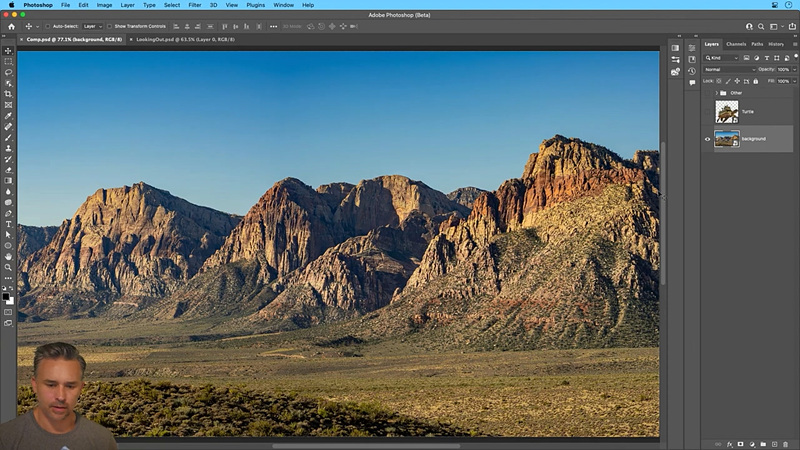Select the Clone Stamp tool
Screen dimensions: 800x450
[8, 148]
